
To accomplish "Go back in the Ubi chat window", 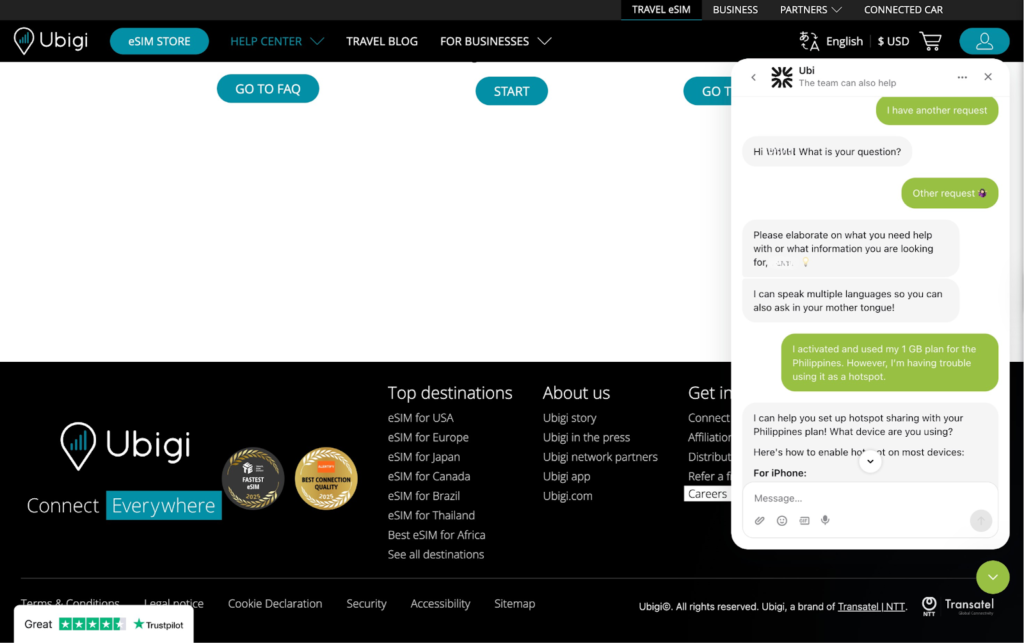I will (x=754, y=77).
